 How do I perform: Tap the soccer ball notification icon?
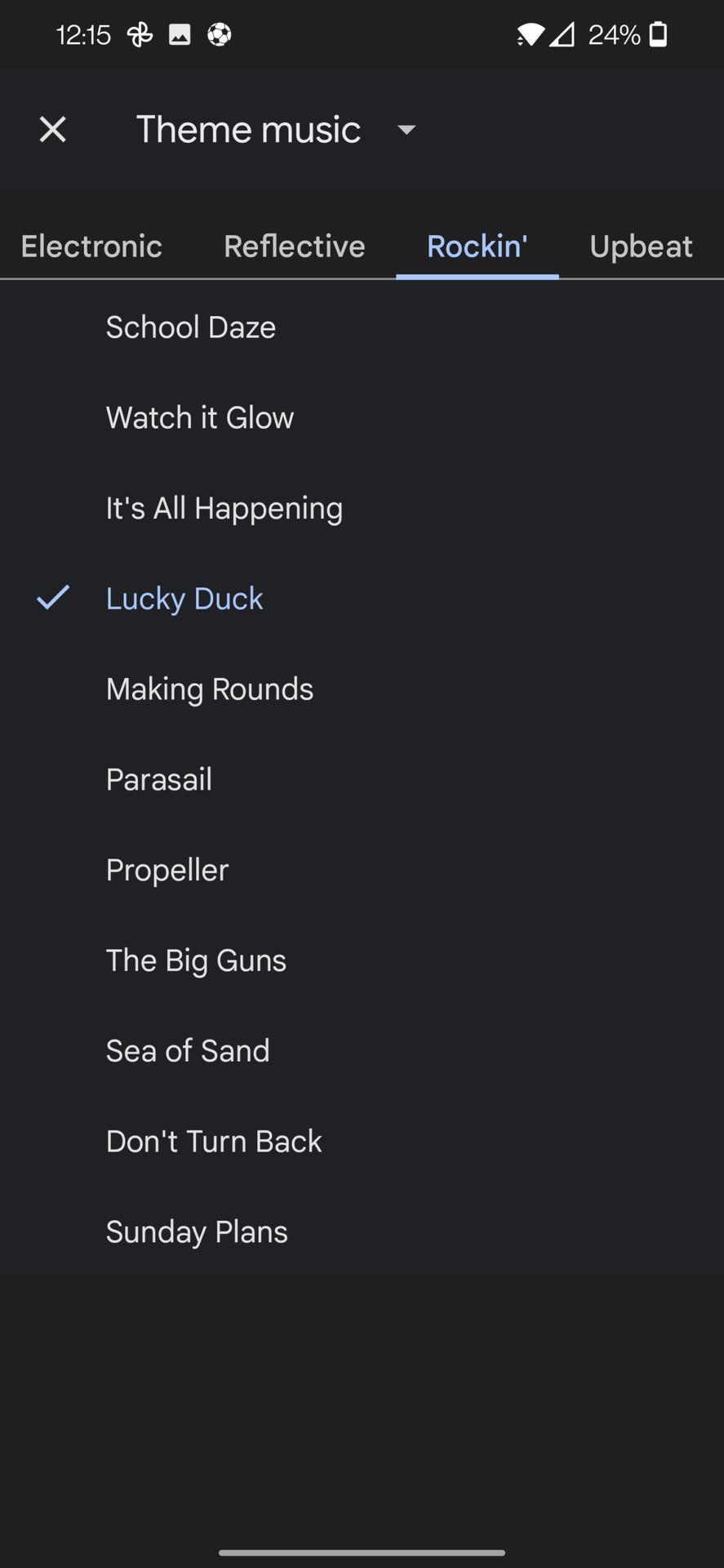point(219,34)
